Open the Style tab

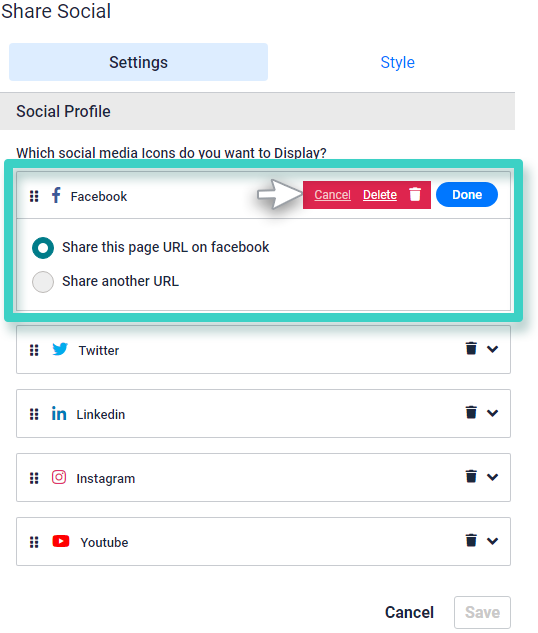tap(398, 62)
